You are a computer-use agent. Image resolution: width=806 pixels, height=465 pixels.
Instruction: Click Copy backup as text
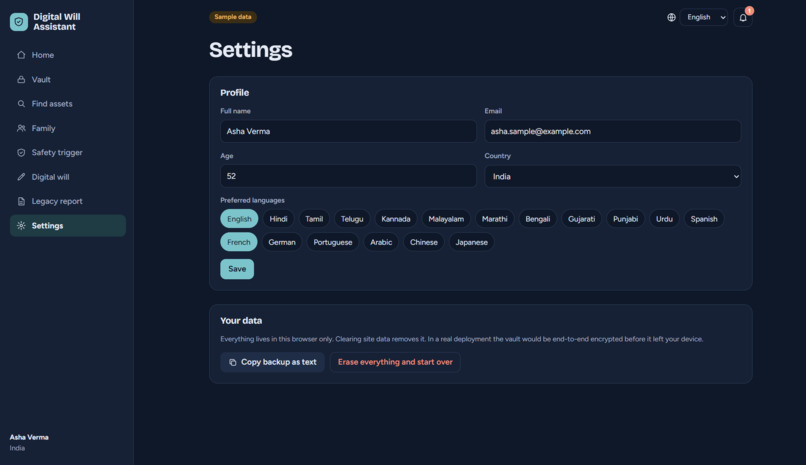pos(272,362)
